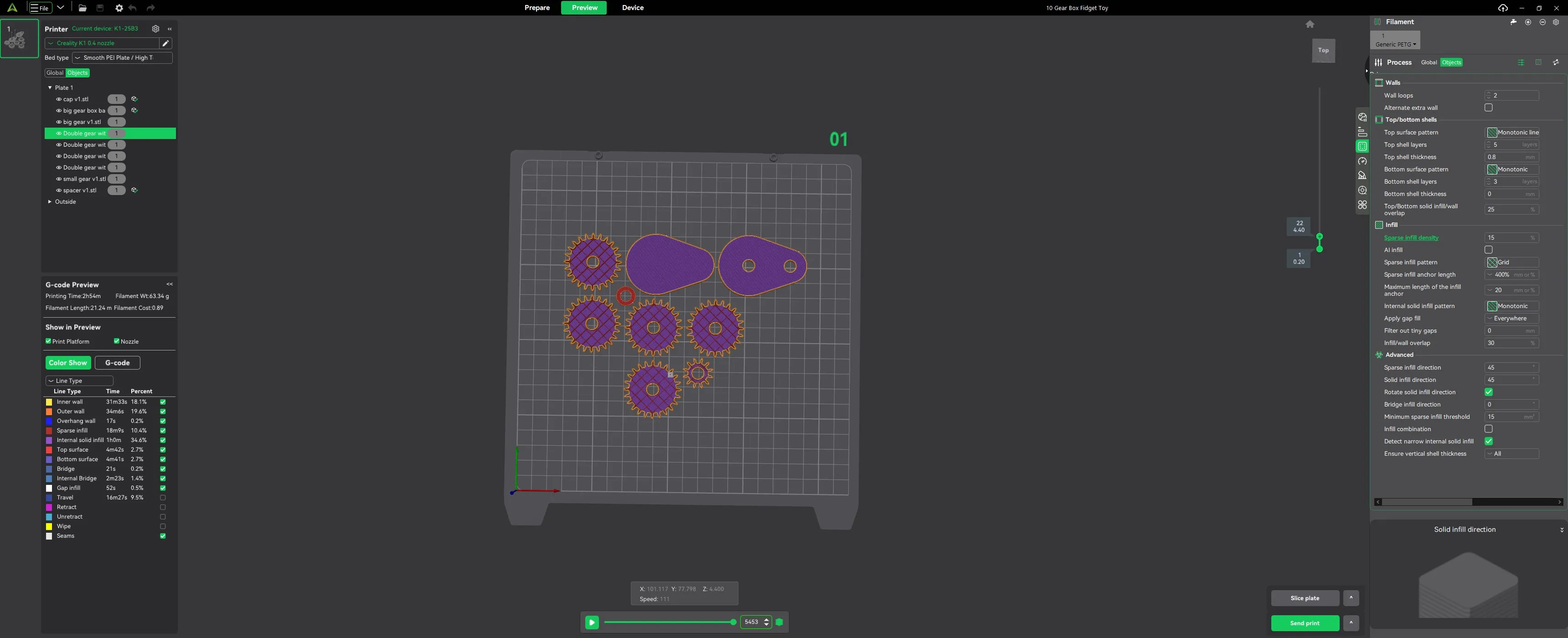Click the undo arrow in top toolbar
This screenshot has width=1568, height=638.
tap(133, 8)
